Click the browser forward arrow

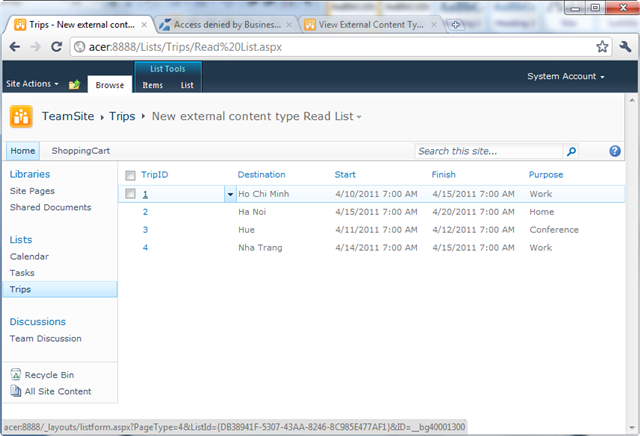[36, 47]
